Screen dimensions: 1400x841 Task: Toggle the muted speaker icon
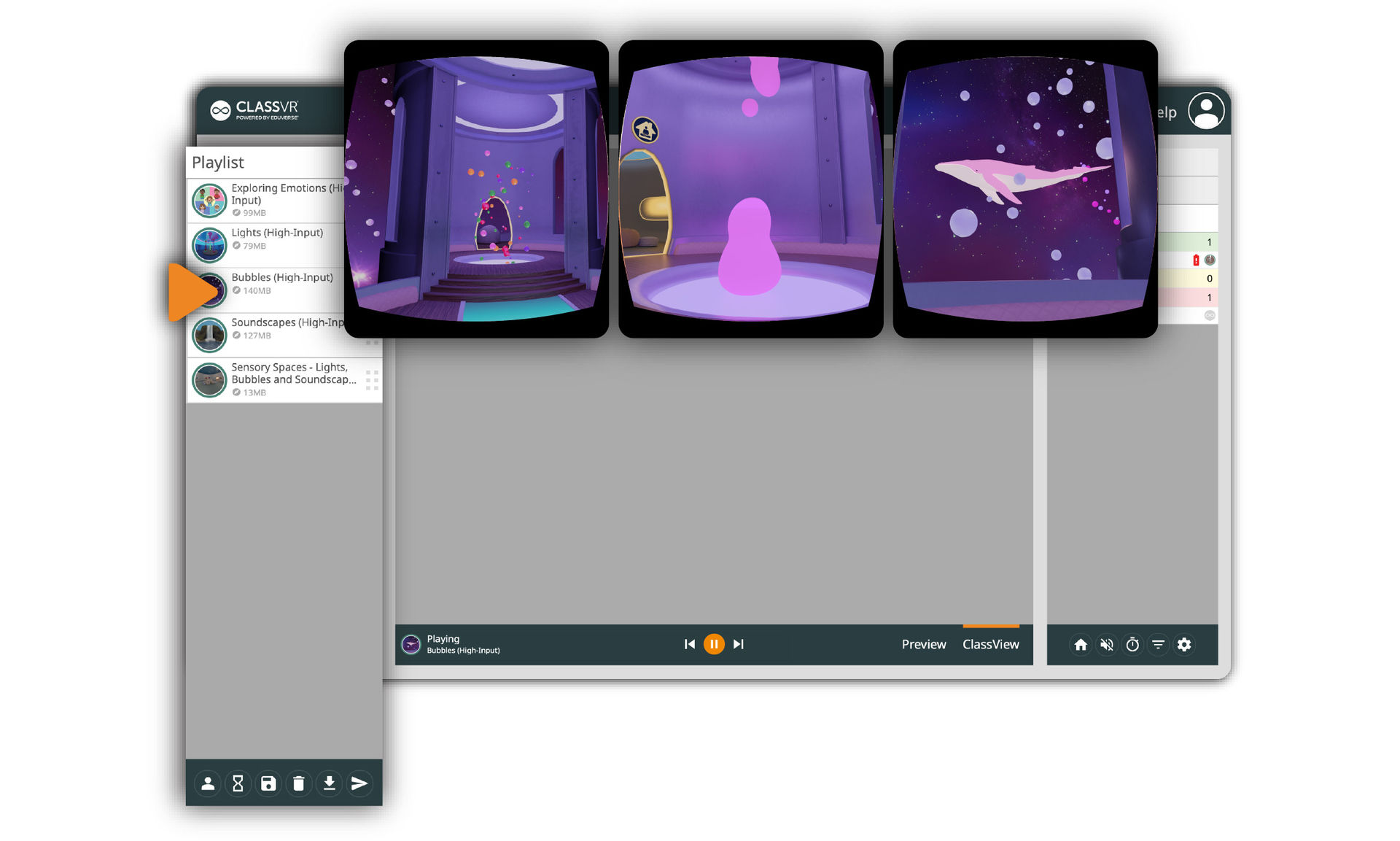tap(1107, 645)
